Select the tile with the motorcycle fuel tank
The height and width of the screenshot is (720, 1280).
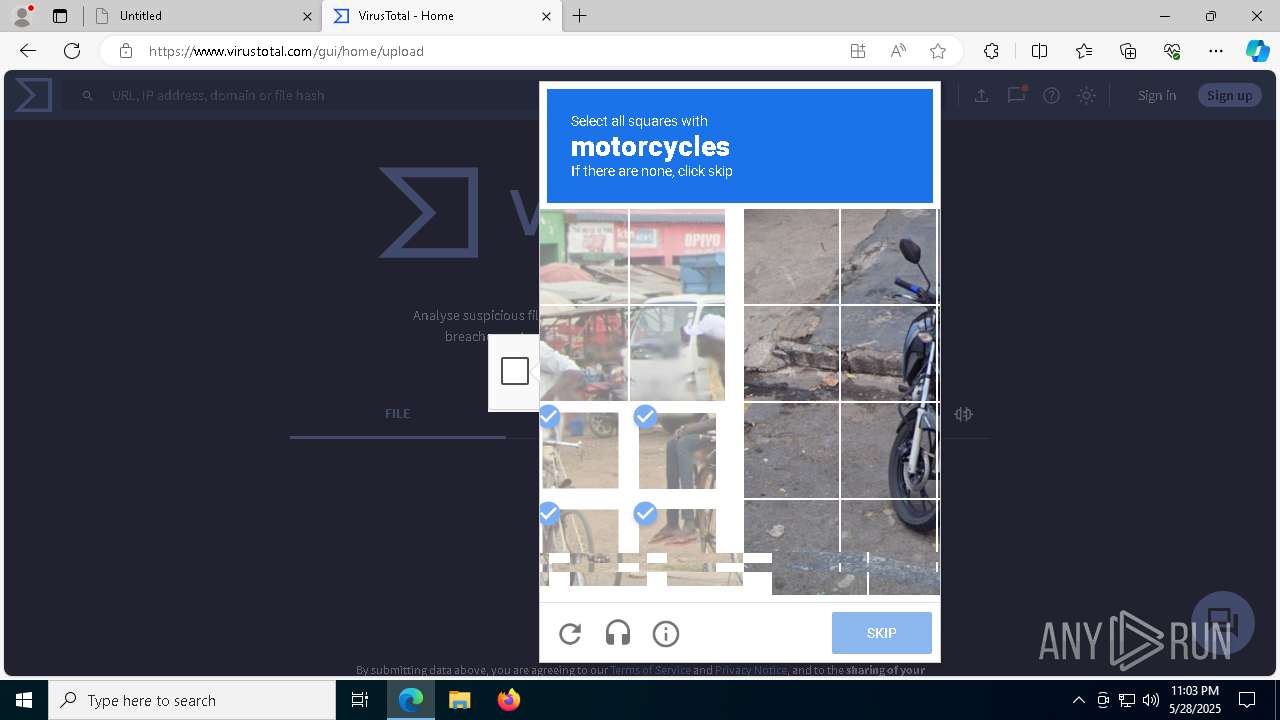(x=889, y=353)
